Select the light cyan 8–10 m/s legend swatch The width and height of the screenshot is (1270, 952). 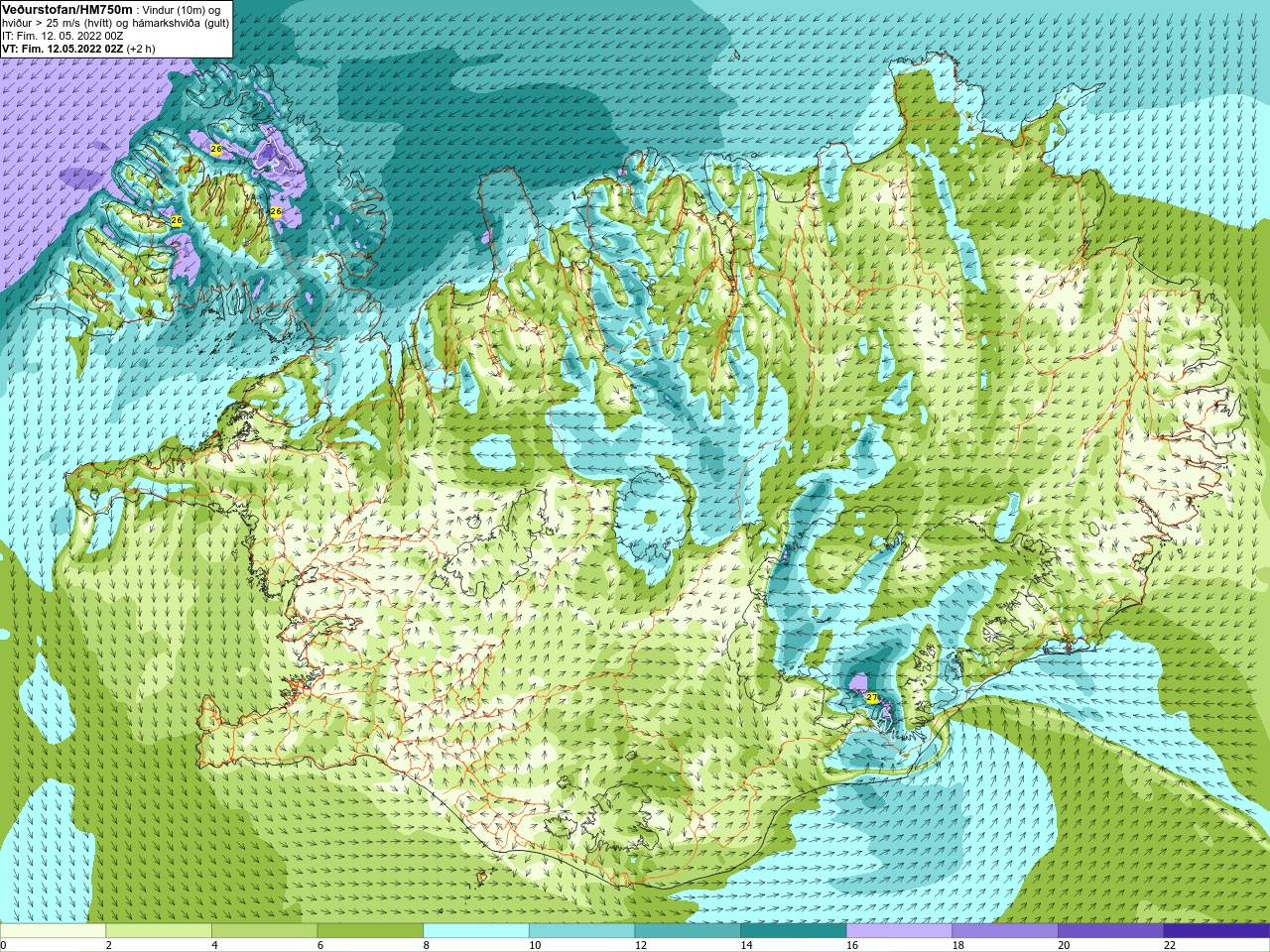point(476,931)
